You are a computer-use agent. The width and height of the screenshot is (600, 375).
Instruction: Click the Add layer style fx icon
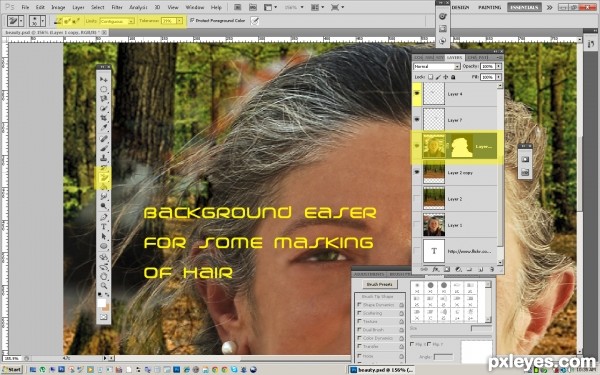pos(435,269)
